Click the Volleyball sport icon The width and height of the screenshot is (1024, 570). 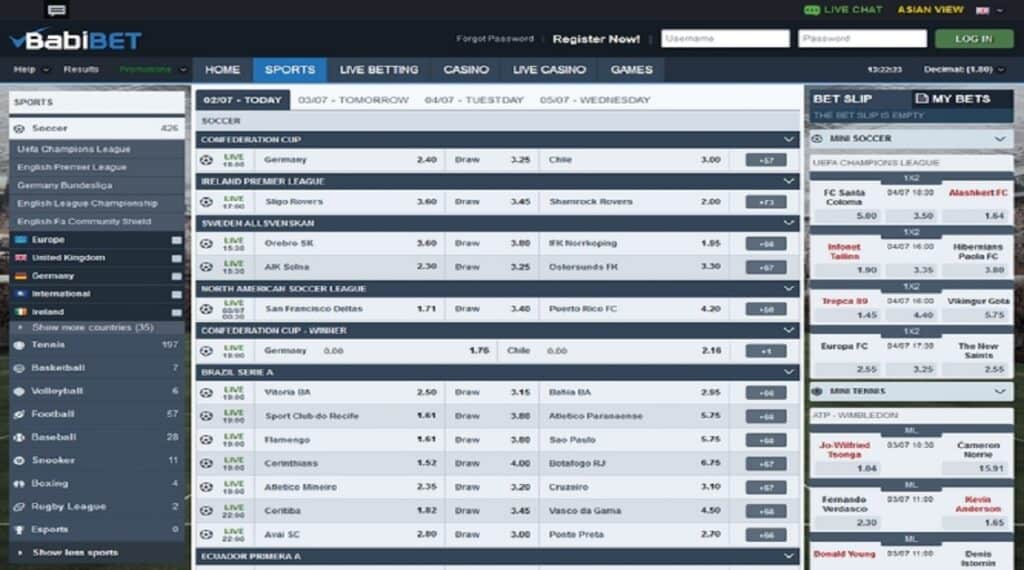click(x=19, y=391)
